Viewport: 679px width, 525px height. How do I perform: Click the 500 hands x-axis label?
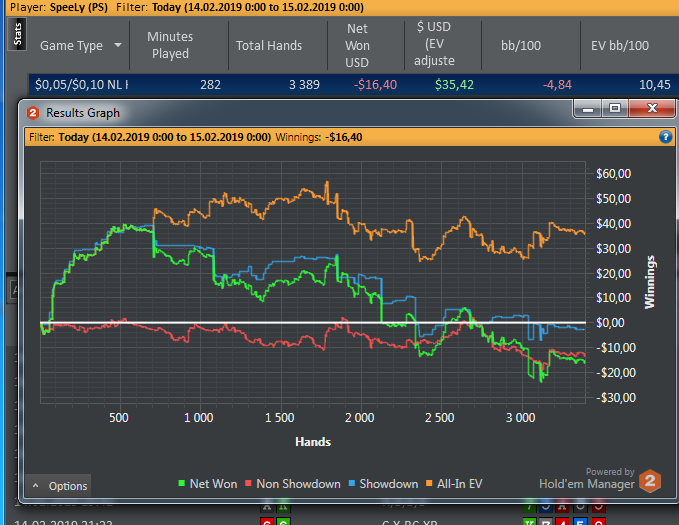coord(119,418)
